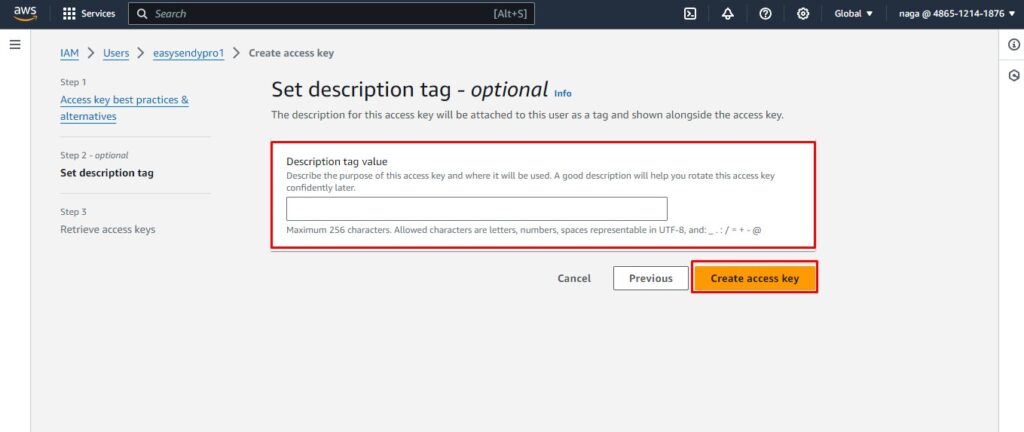Launch the CloudShell terminal icon

[690, 14]
